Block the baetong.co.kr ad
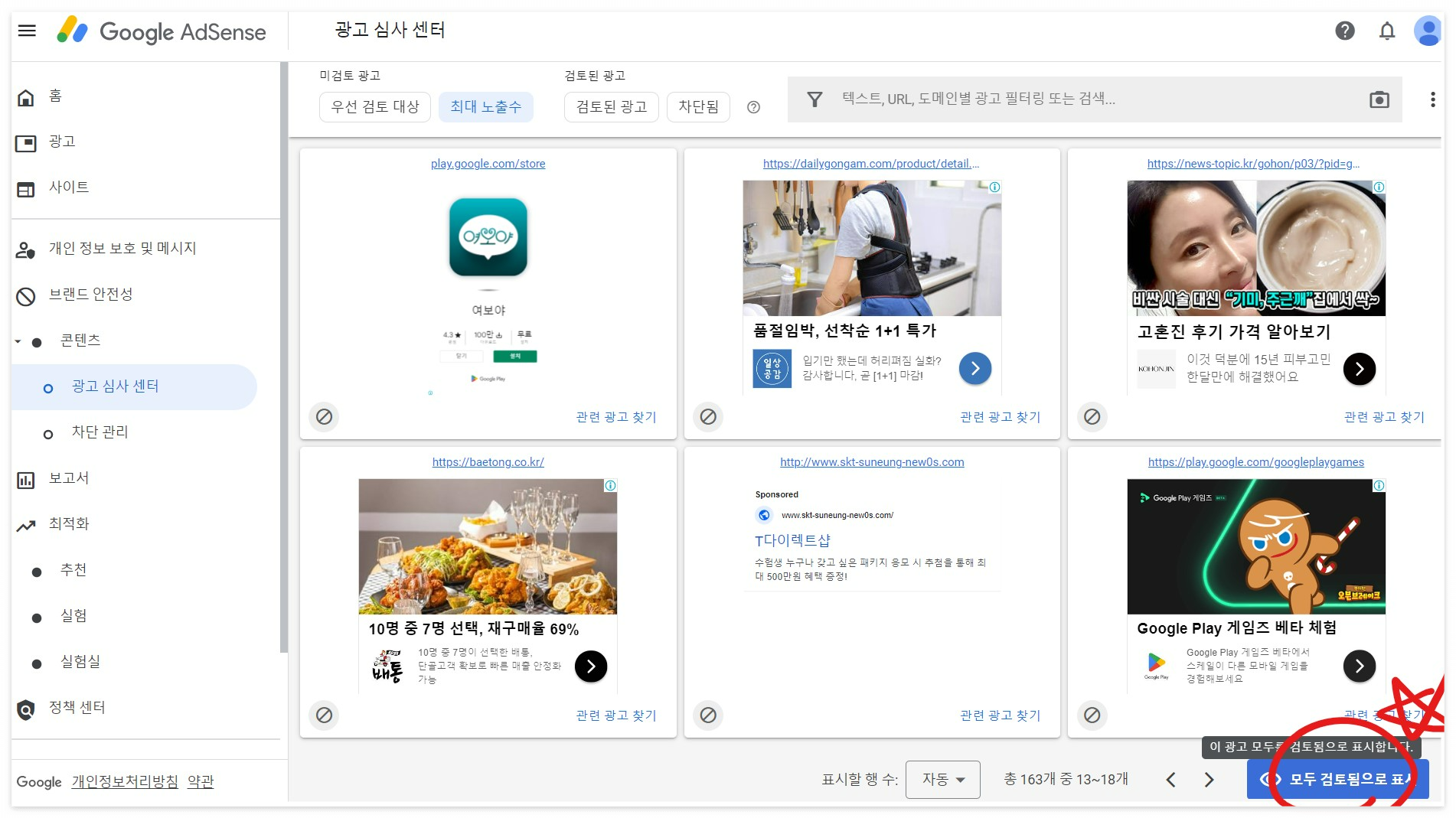Screen dimensions: 1456x818 tap(324, 715)
